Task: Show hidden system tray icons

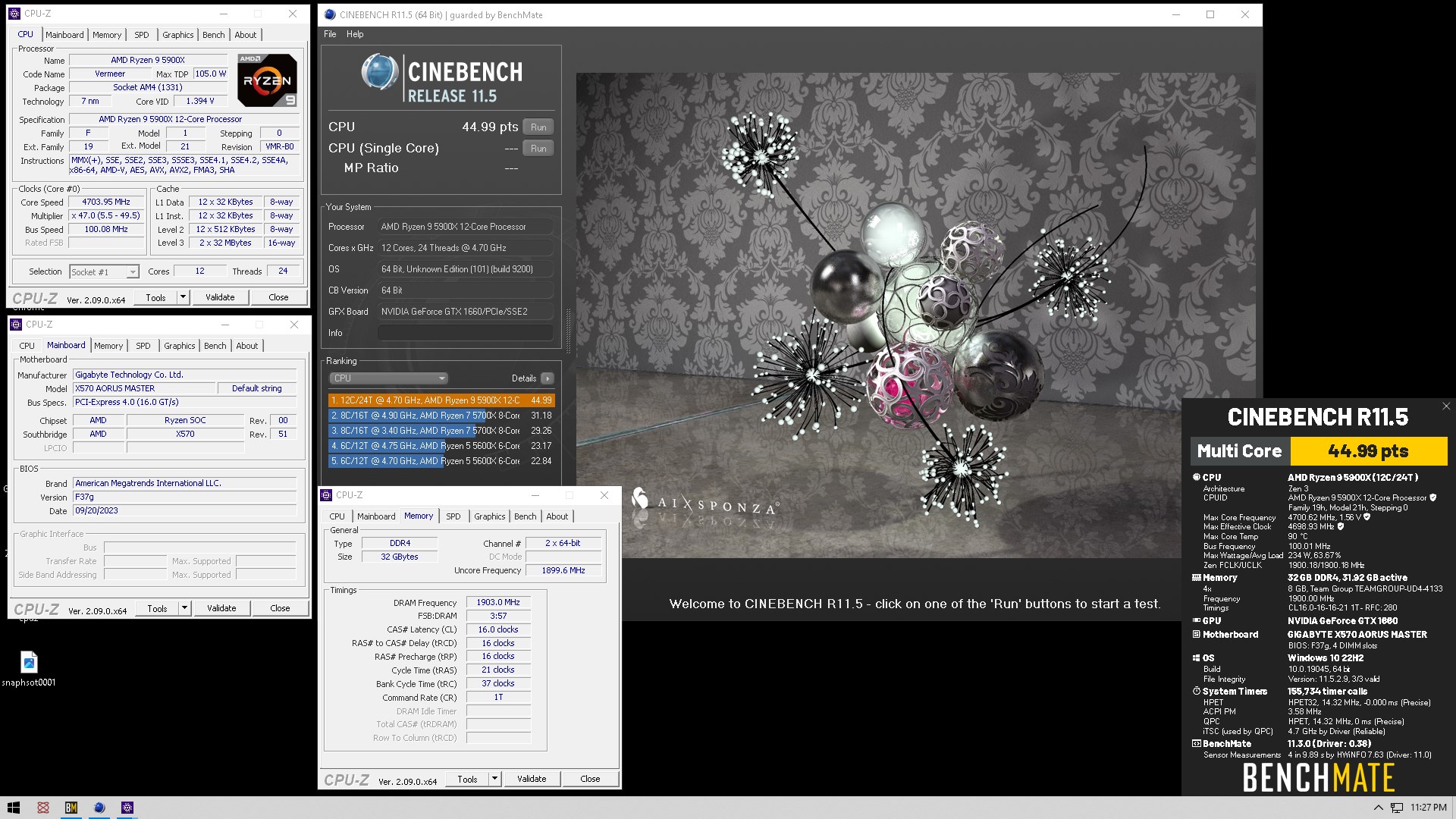Action: pos(1378,808)
